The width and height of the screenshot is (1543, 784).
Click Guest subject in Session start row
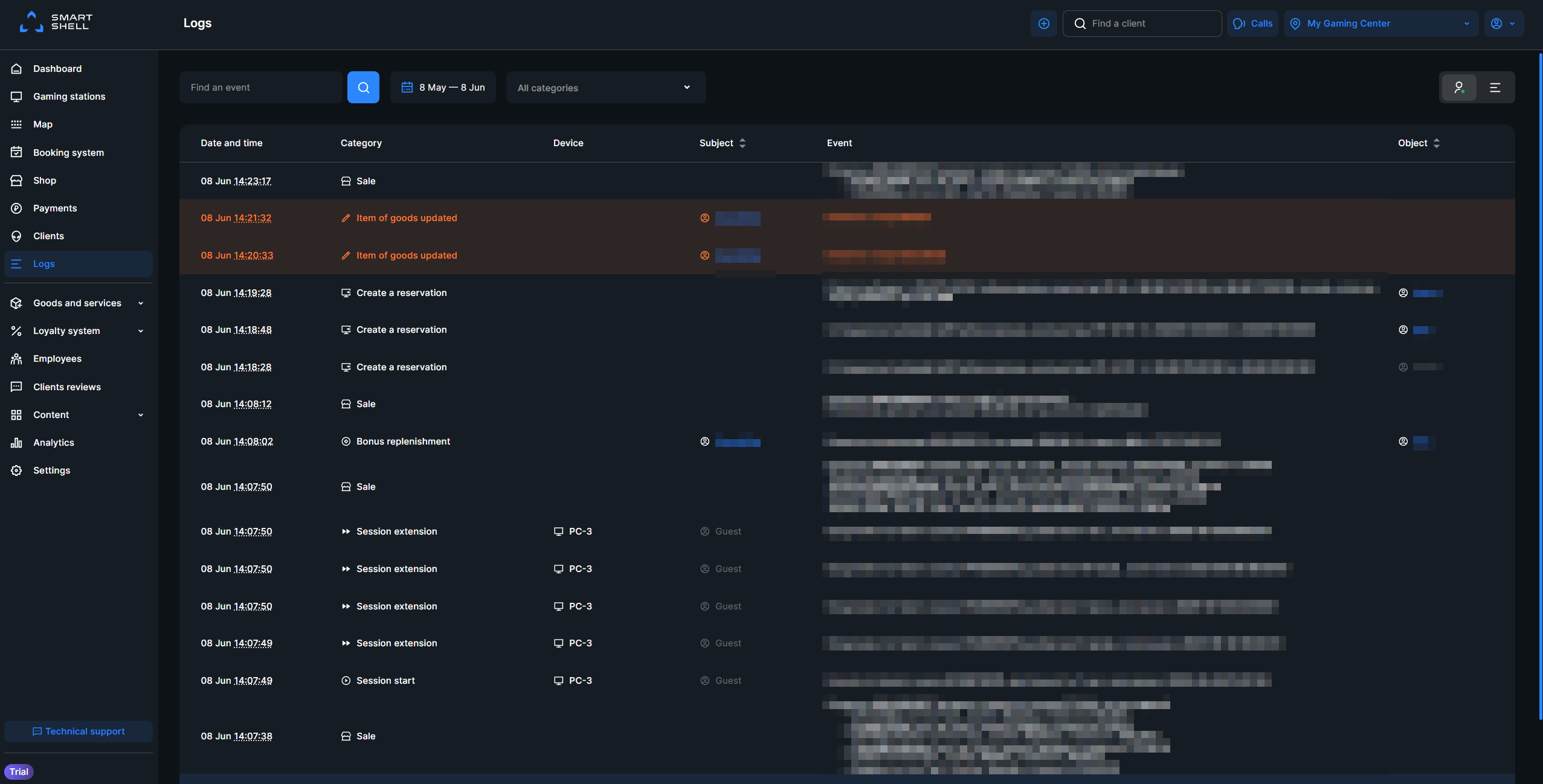pyautogui.click(x=728, y=681)
